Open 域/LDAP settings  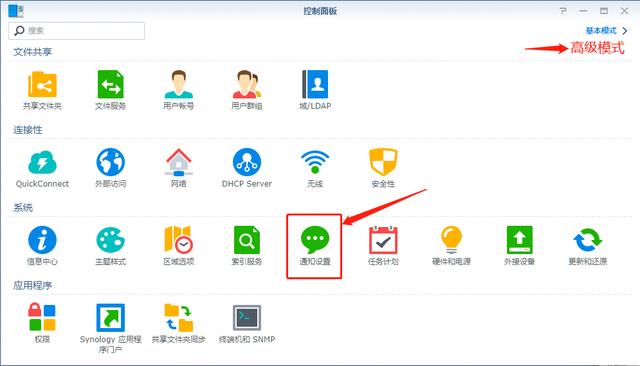[x=315, y=84]
